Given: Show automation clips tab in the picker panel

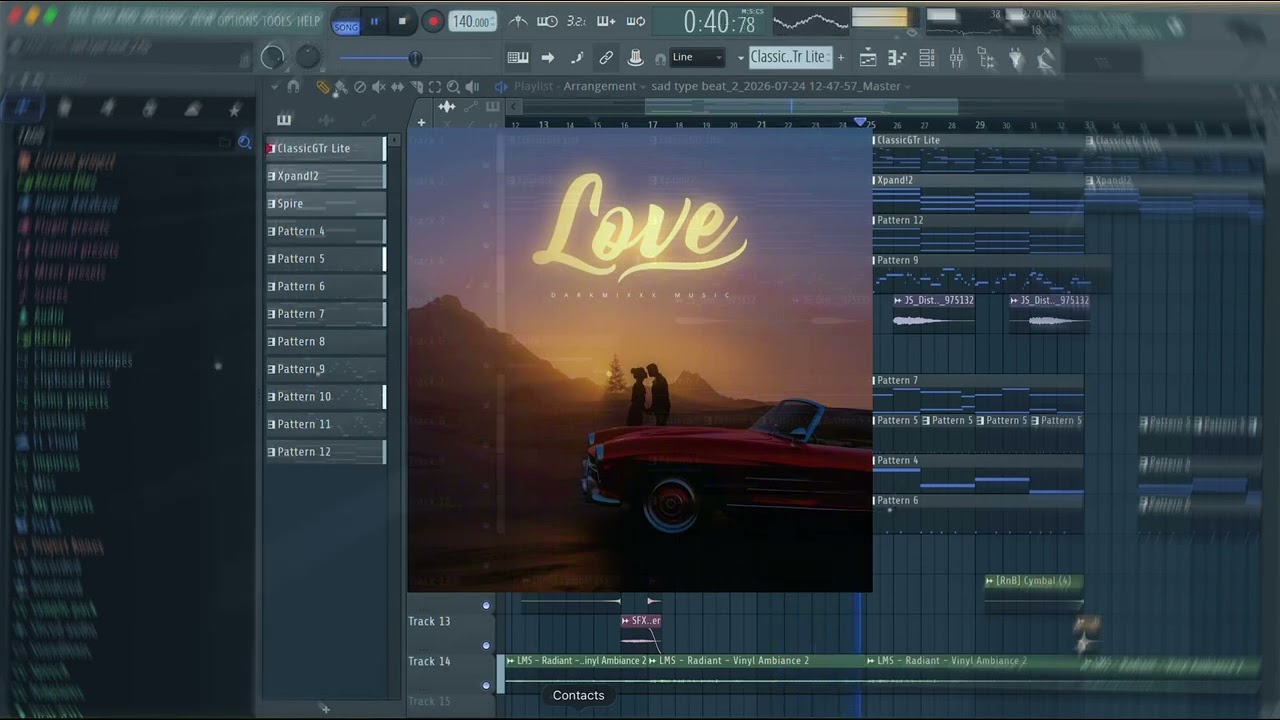Looking at the screenshot, I should tap(368, 120).
